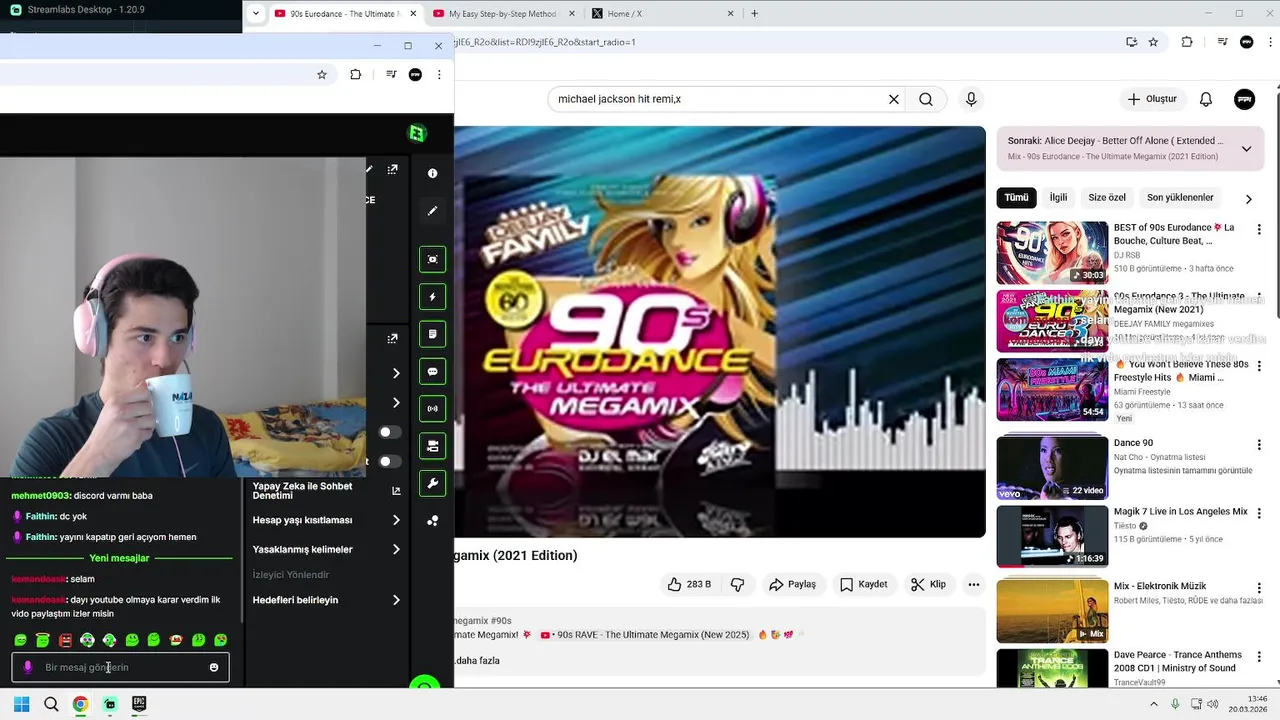The width and height of the screenshot is (1280, 720).
Task: Open YouTube notifications bell
Action: (x=1206, y=99)
